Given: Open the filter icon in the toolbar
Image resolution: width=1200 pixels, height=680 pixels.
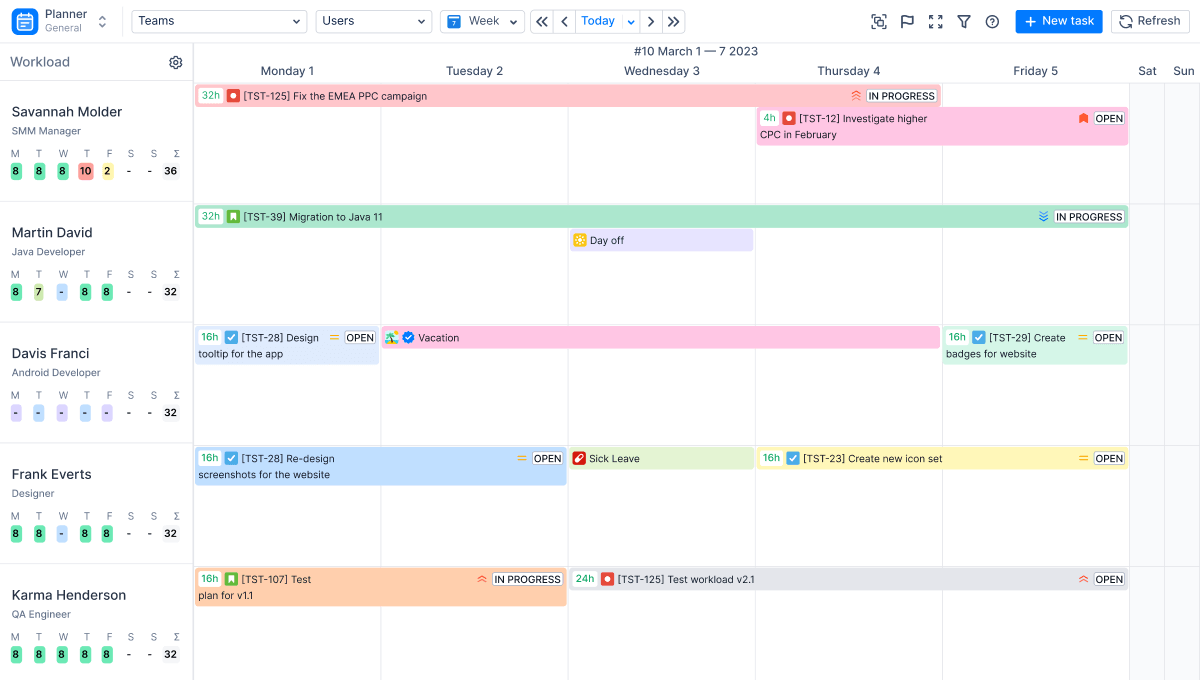Looking at the screenshot, I should pyautogui.click(x=963, y=21).
